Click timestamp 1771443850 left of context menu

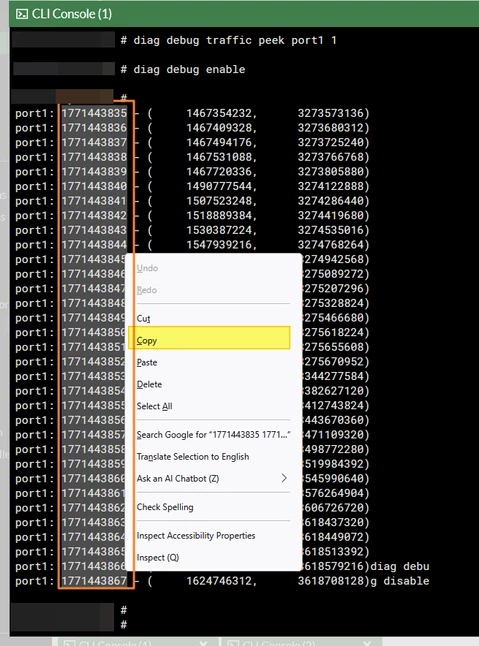[93, 332]
